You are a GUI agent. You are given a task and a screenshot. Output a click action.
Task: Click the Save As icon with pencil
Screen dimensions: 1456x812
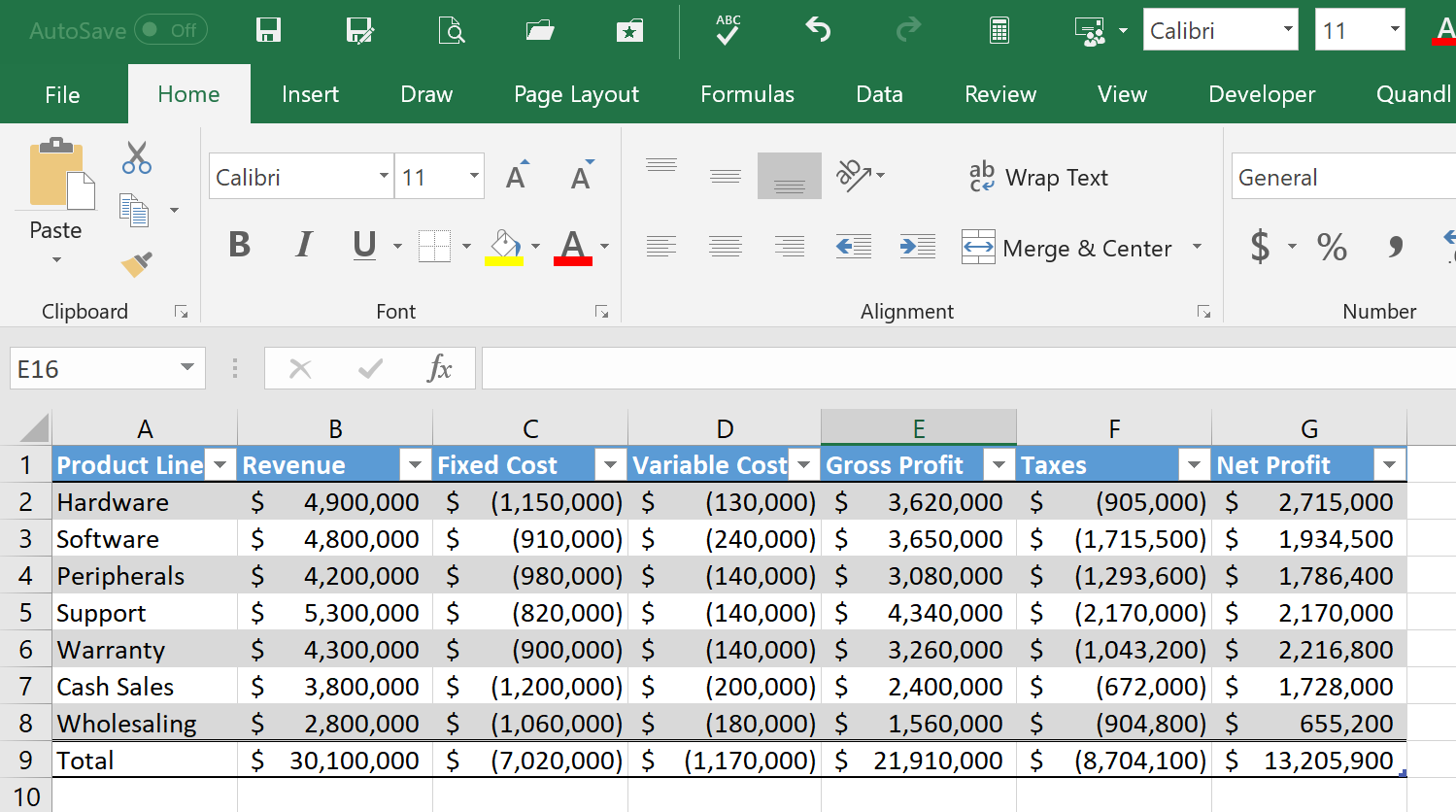(x=360, y=30)
